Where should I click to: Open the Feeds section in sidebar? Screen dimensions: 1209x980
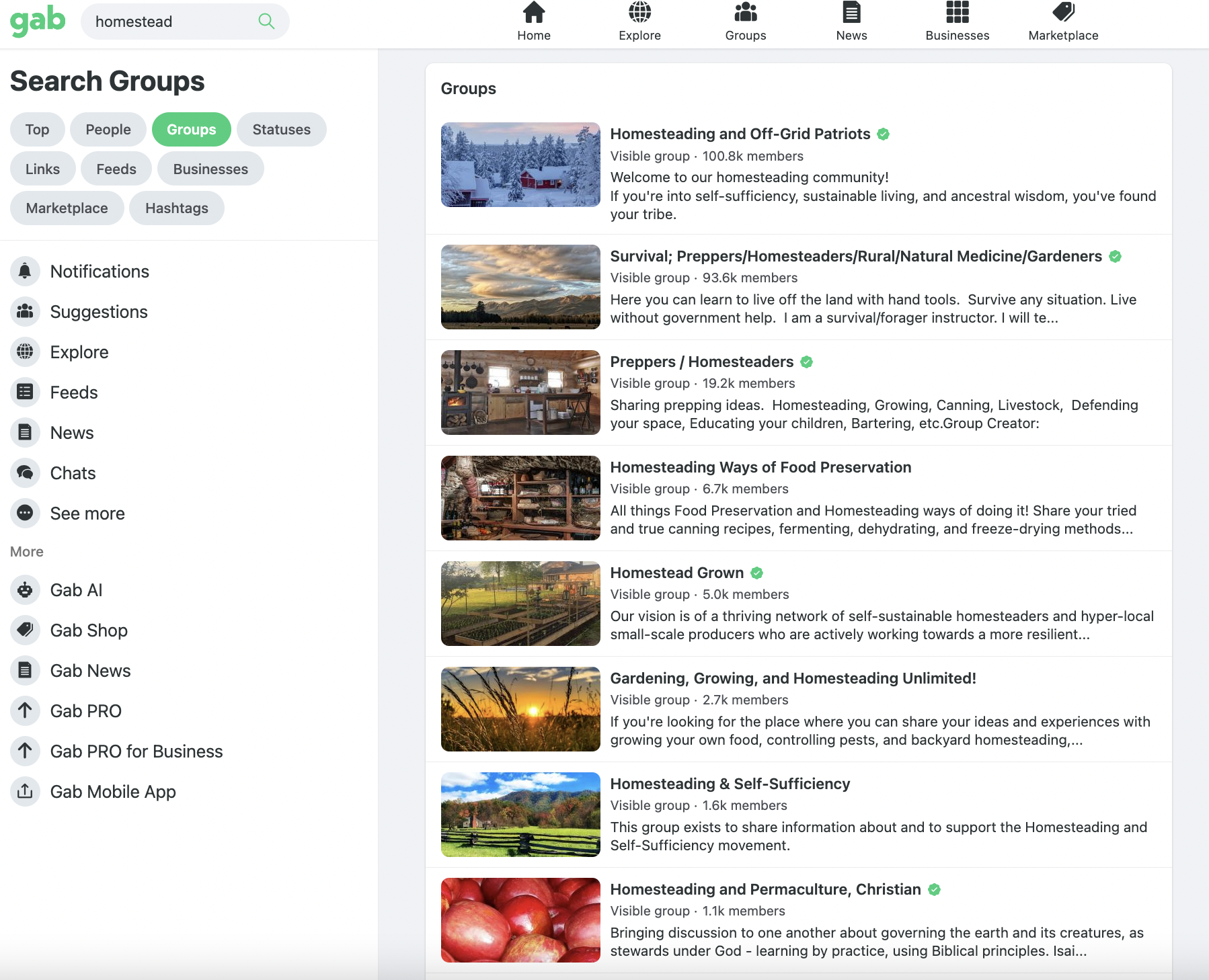(74, 392)
